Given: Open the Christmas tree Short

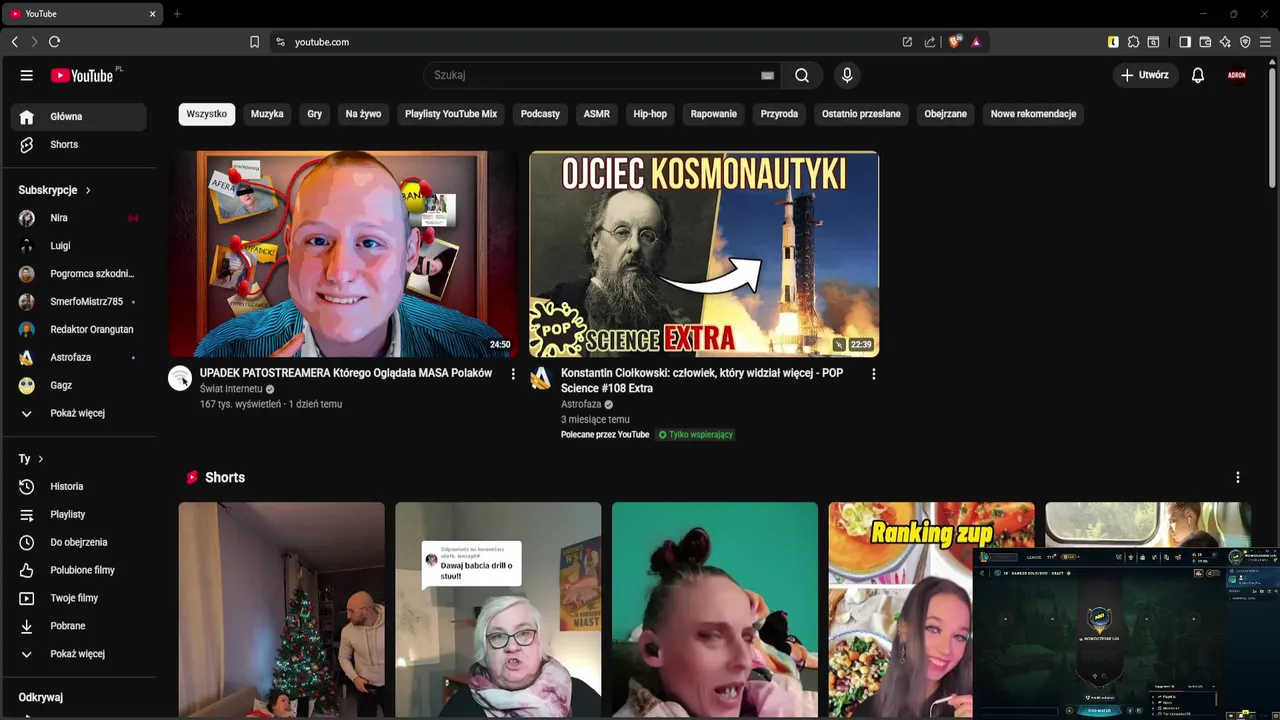Looking at the screenshot, I should click(282, 610).
